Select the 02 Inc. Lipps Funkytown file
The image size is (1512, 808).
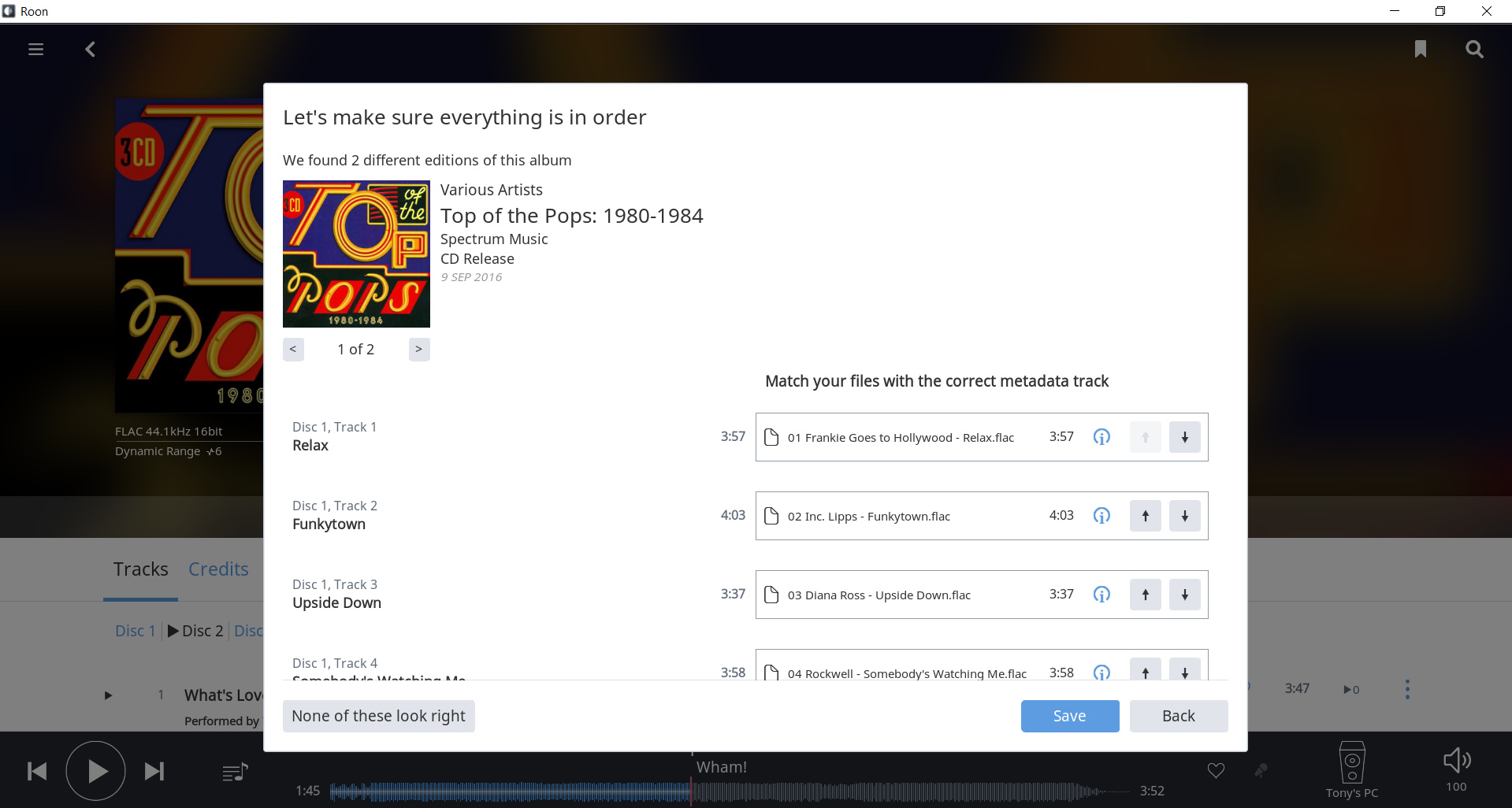[982, 516]
